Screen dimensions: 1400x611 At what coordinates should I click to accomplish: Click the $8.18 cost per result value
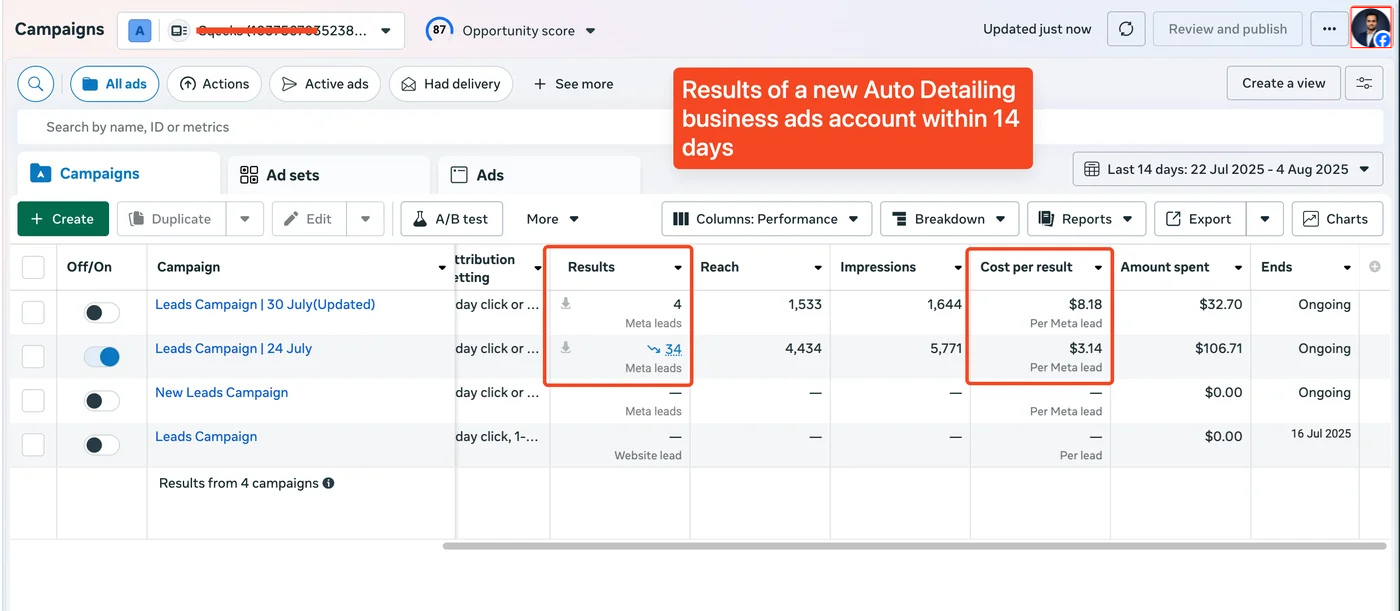coord(1085,304)
